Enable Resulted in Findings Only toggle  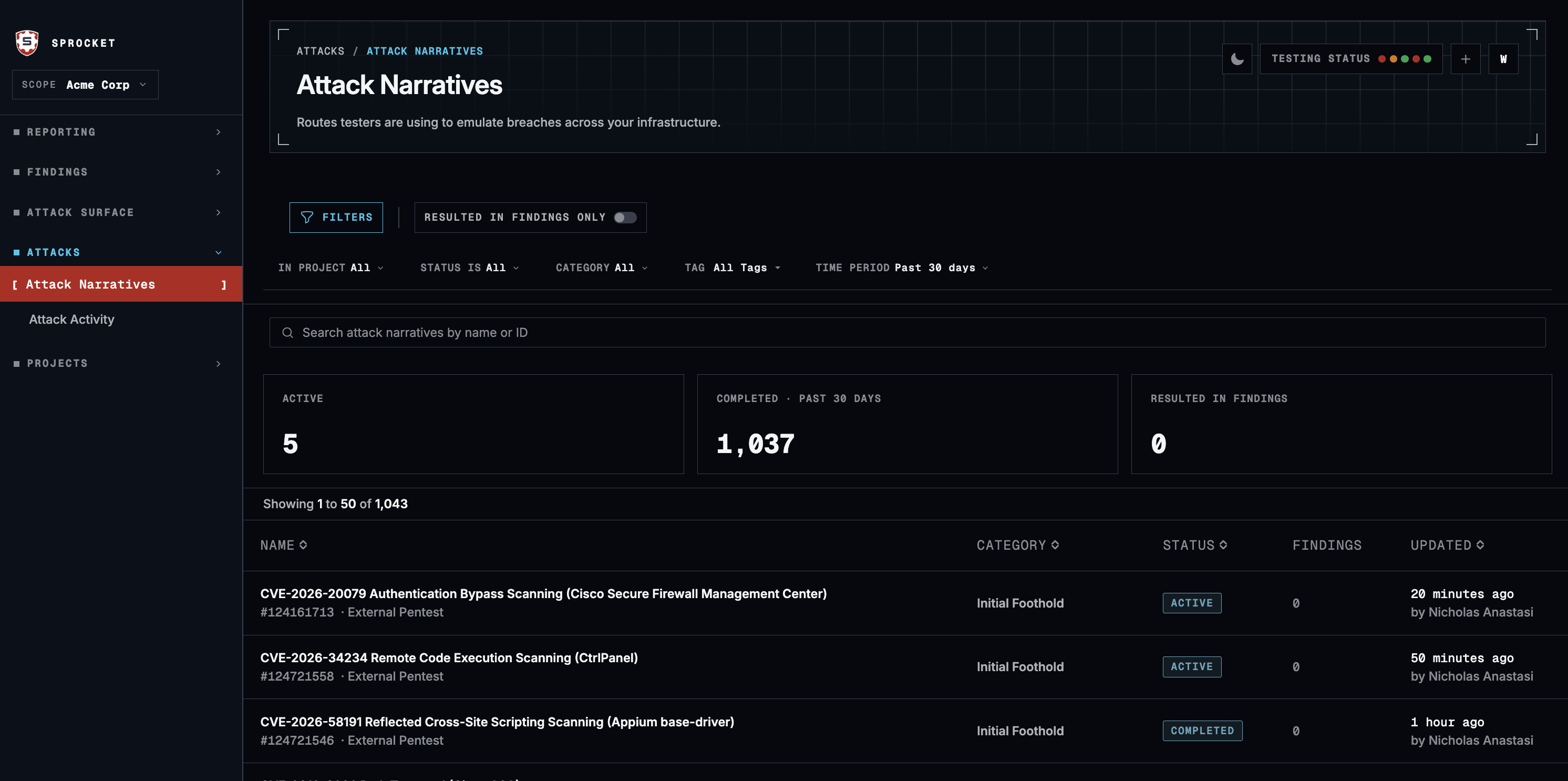(x=625, y=217)
